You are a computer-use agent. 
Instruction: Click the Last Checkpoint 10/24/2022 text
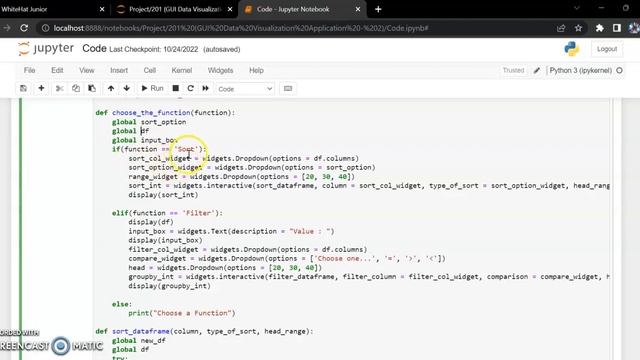point(154,49)
